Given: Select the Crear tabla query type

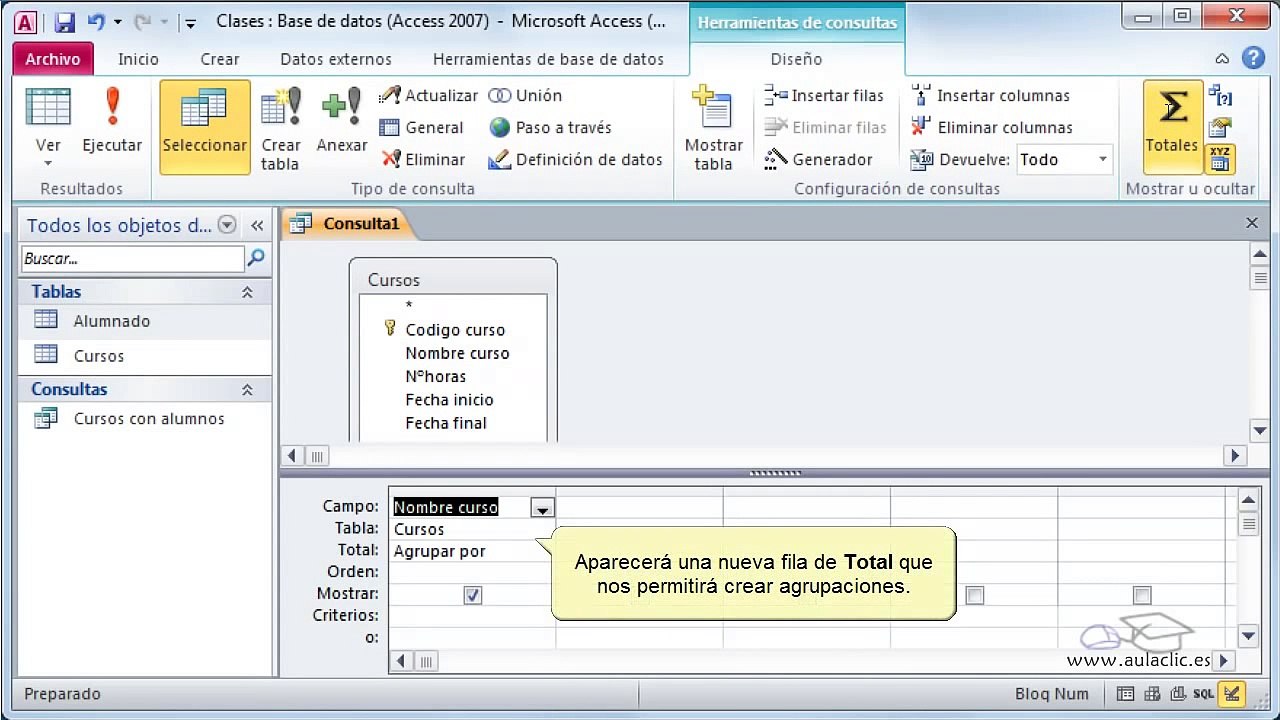Looking at the screenshot, I should tap(281, 128).
